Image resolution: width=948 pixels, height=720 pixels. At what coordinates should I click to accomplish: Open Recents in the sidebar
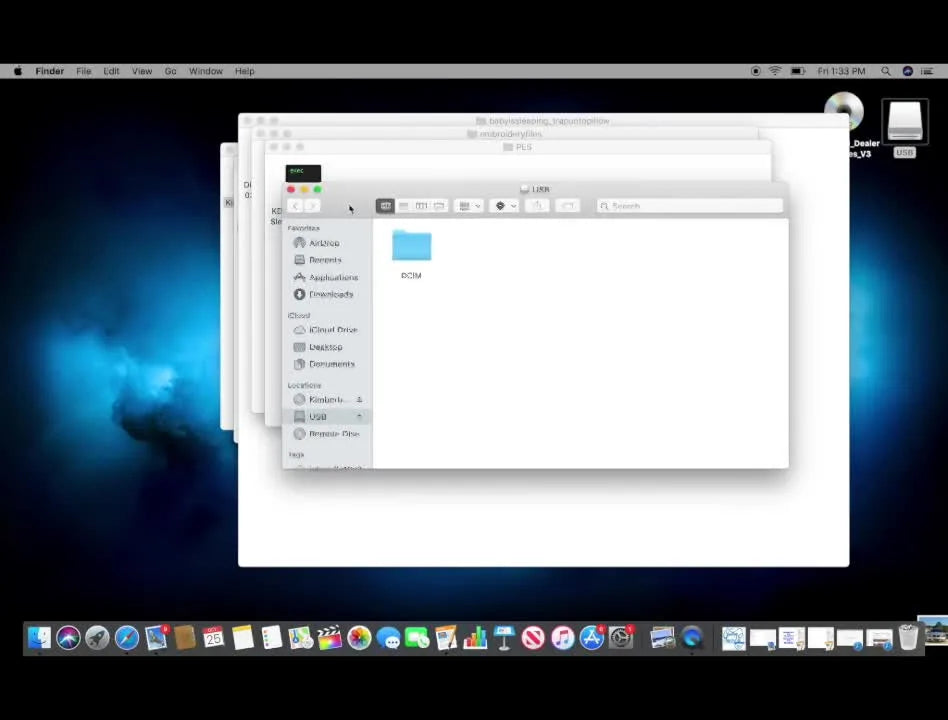tap(325, 260)
